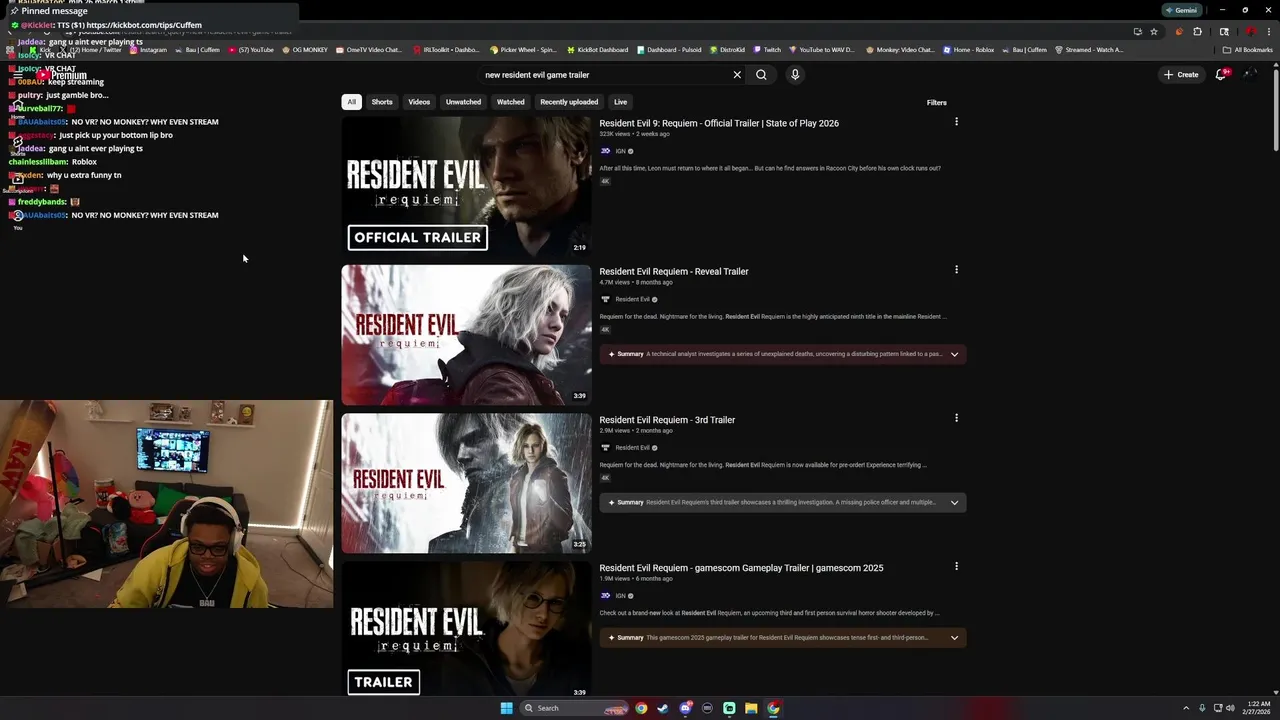The height and width of the screenshot is (720, 1280).
Task: Select the Live filter chip
Action: [x=621, y=102]
